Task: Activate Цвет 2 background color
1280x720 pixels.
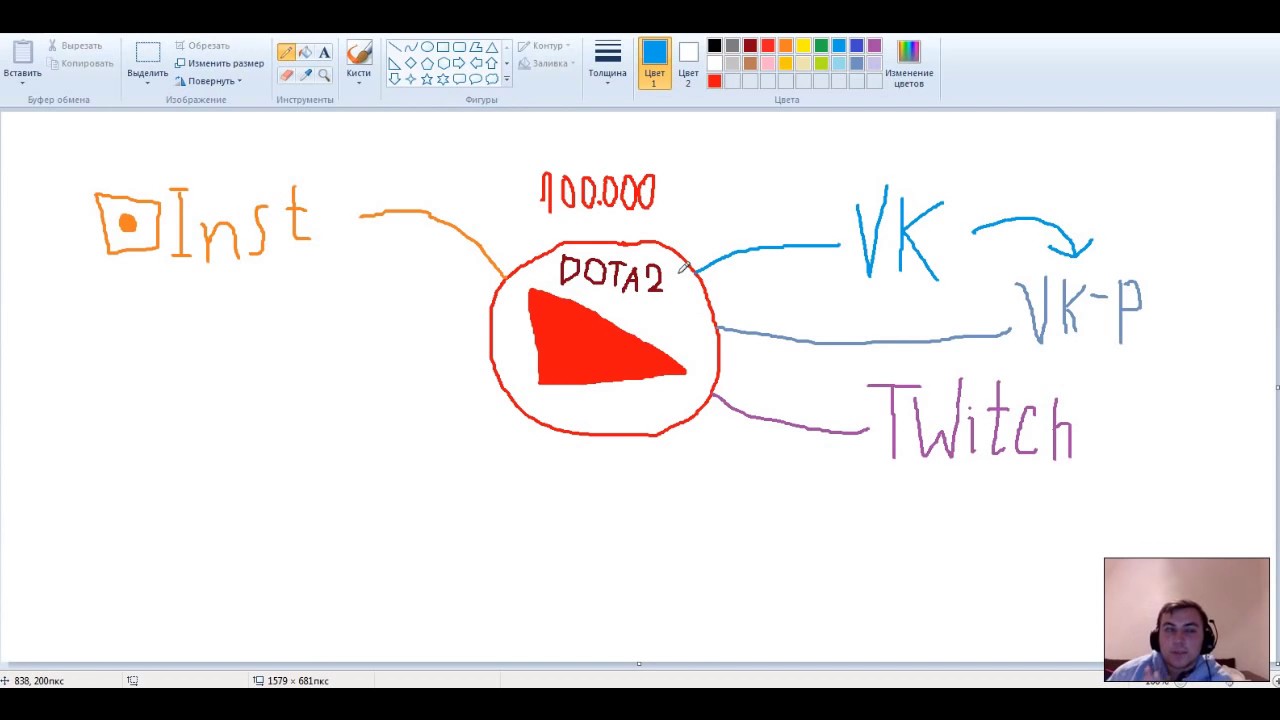Action: 688,63
